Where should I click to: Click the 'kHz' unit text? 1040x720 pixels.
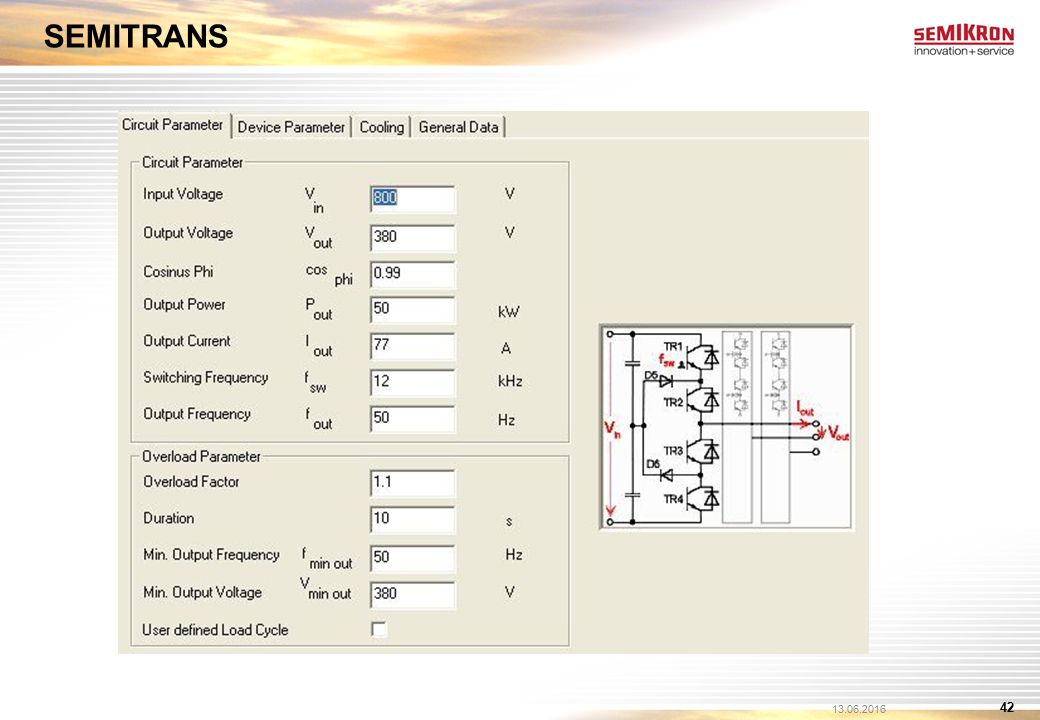[x=510, y=381]
